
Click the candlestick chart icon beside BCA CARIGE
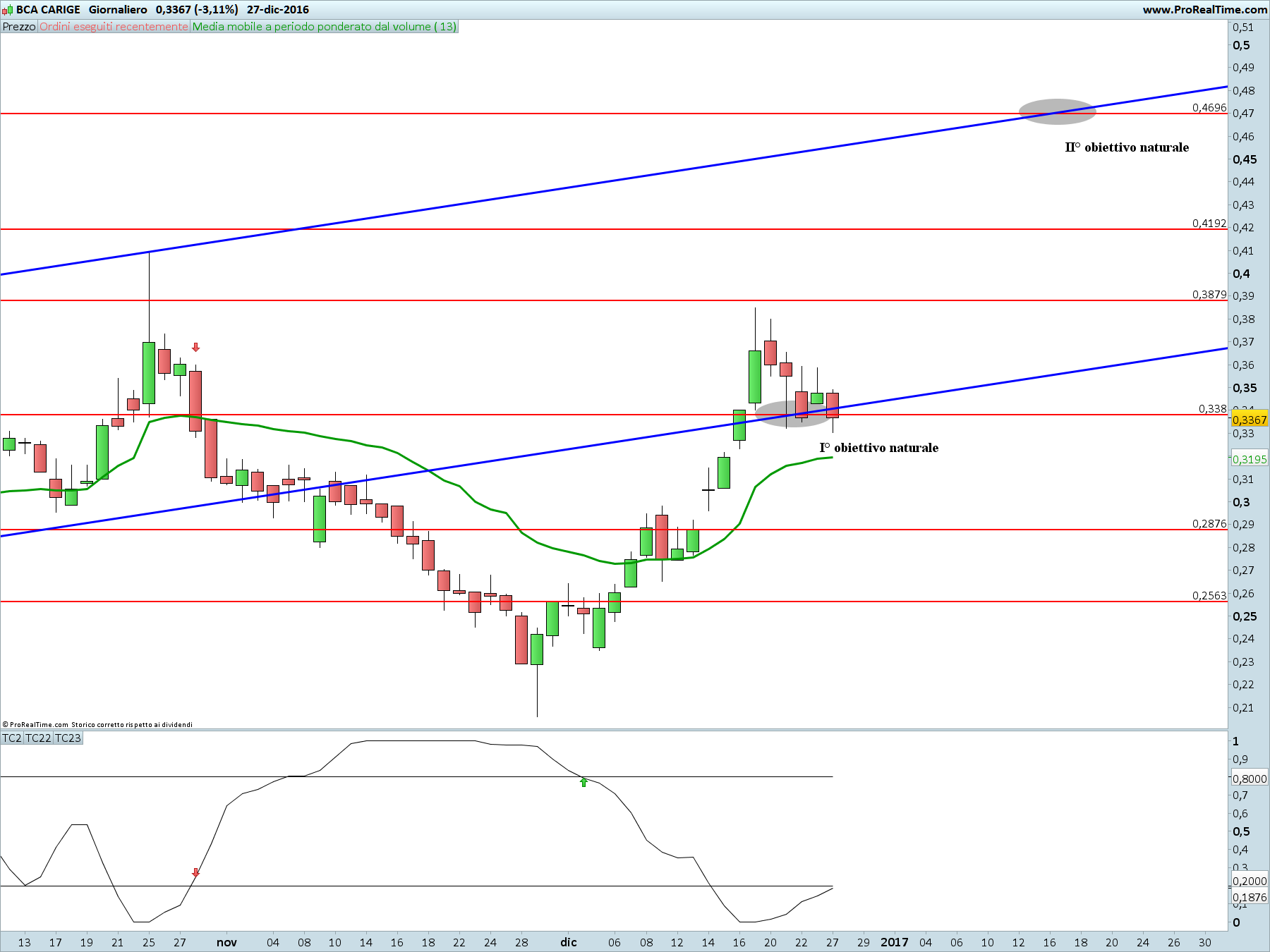(x=7, y=10)
